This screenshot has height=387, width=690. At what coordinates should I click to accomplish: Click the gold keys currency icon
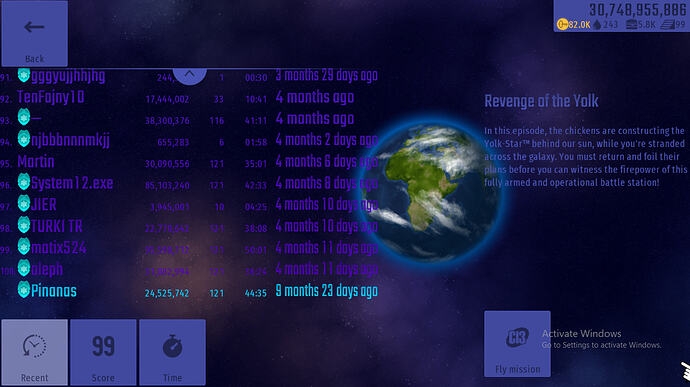click(x=562, y=25)
